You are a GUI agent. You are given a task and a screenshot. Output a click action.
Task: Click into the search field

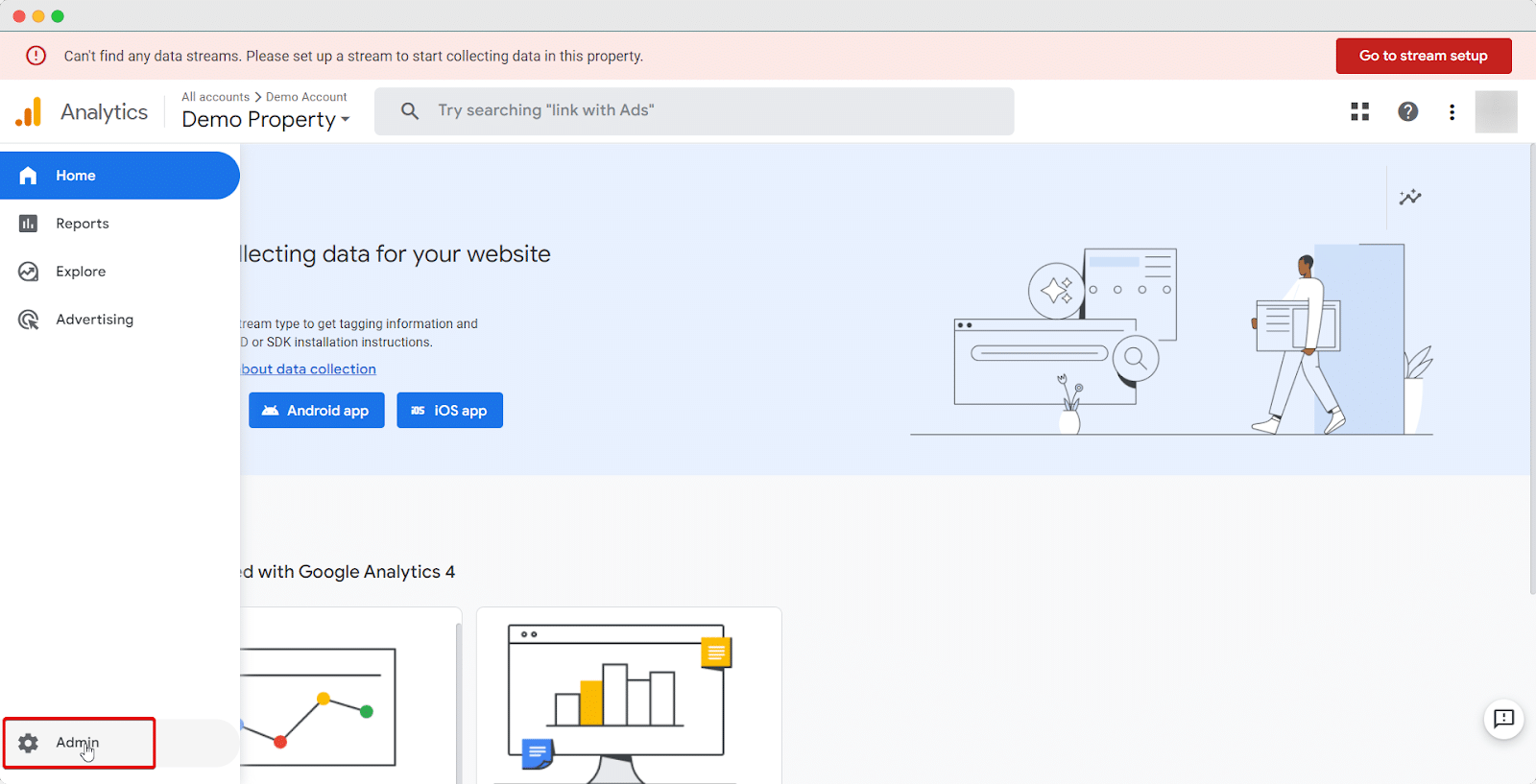point(694,111)
